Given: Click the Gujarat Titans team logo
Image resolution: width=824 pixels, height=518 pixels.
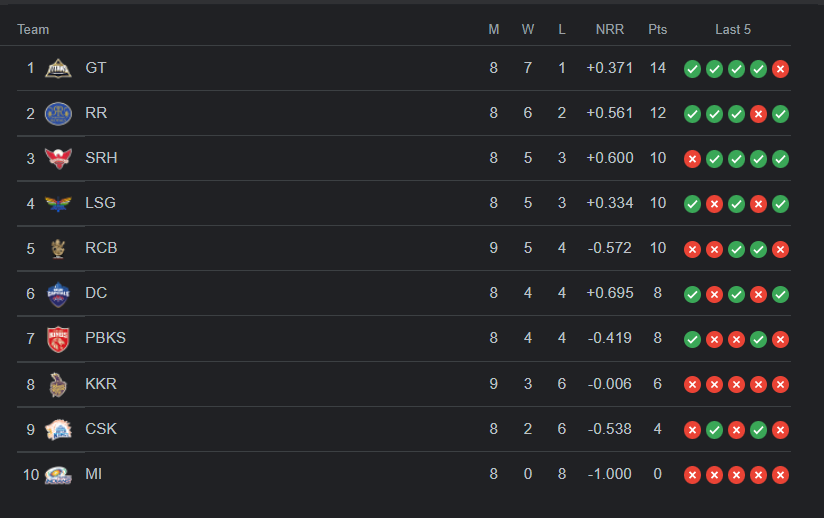Looking at the screenshot, I should click(x=58, y=68).
